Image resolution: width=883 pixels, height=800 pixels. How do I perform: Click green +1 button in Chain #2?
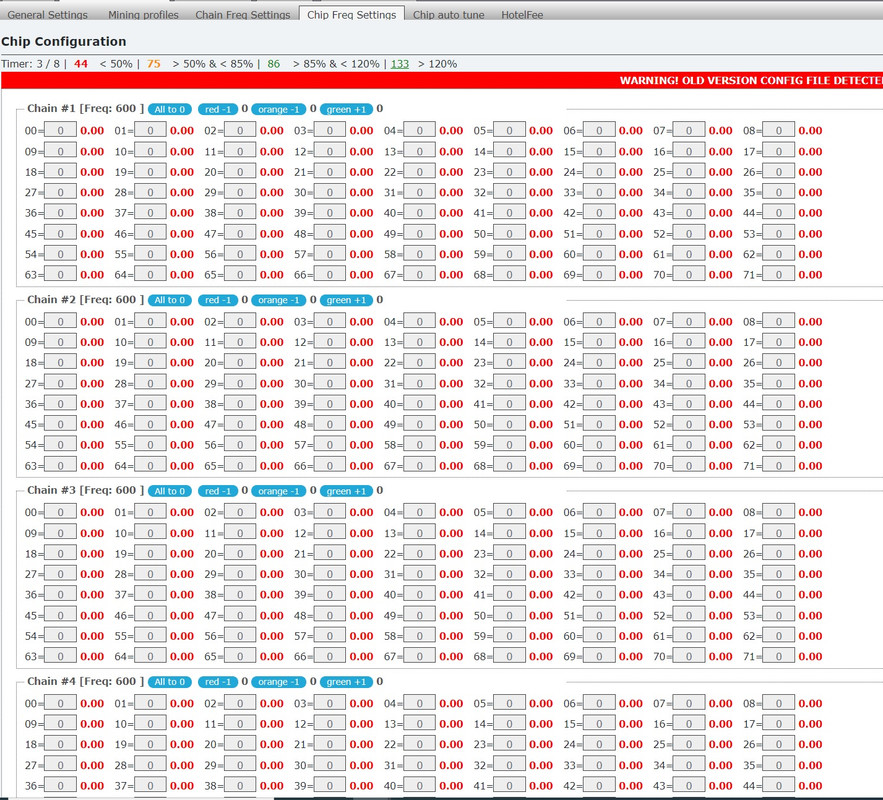(346, 300)
